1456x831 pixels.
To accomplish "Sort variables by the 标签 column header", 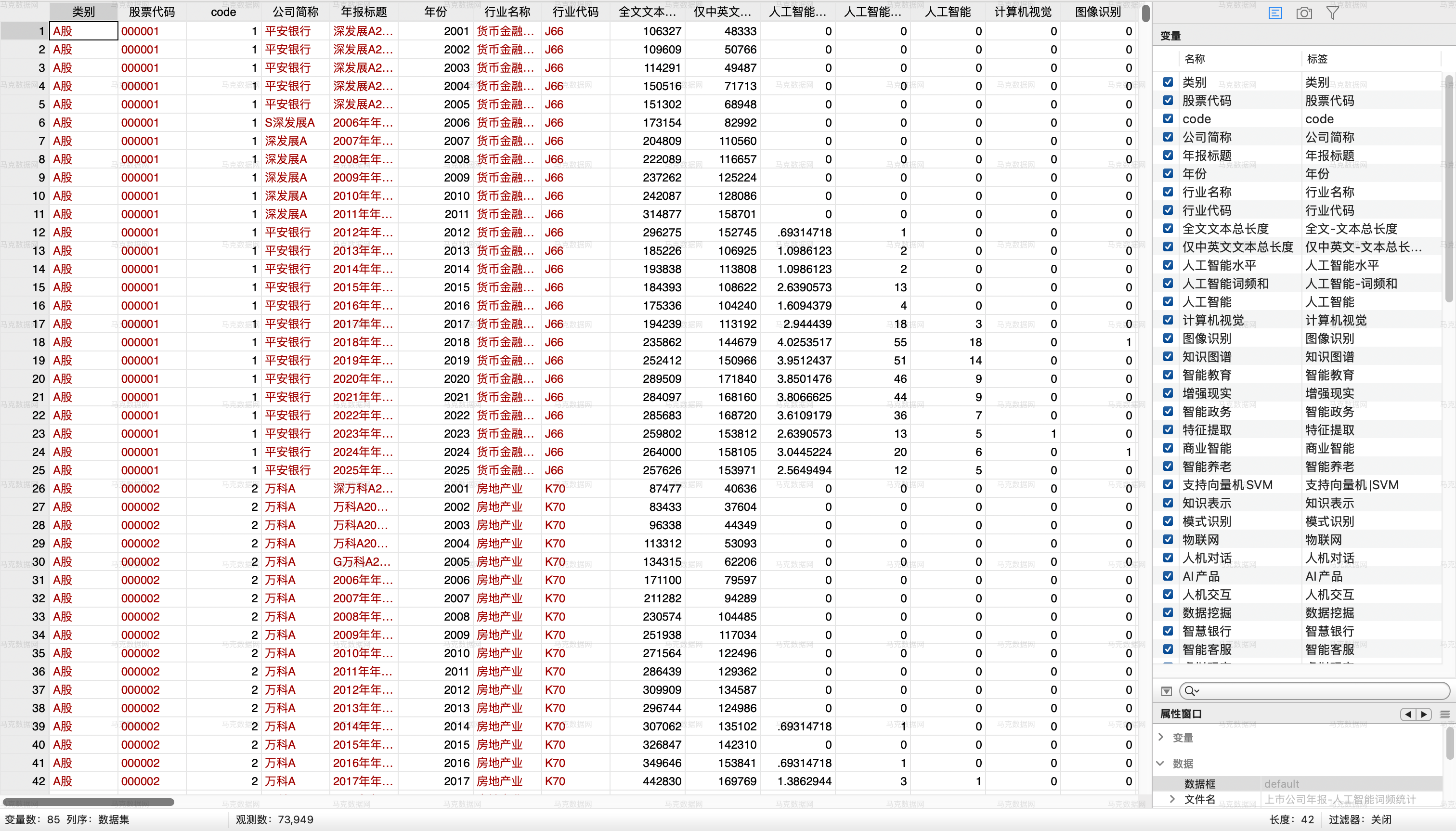I will click(1371, 59).
